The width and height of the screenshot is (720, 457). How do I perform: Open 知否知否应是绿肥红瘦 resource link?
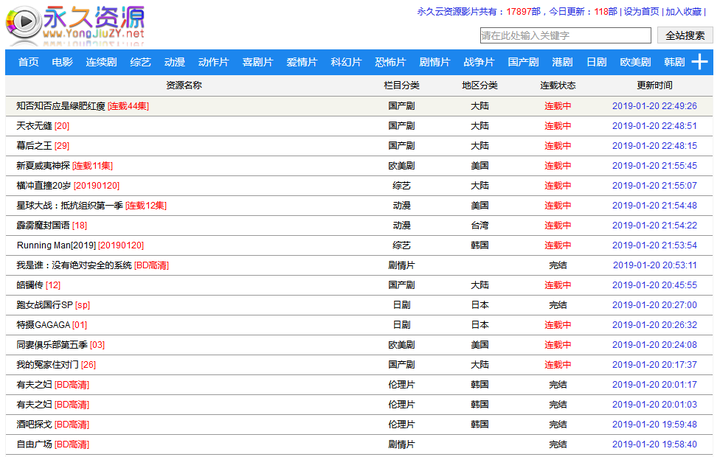61,106
